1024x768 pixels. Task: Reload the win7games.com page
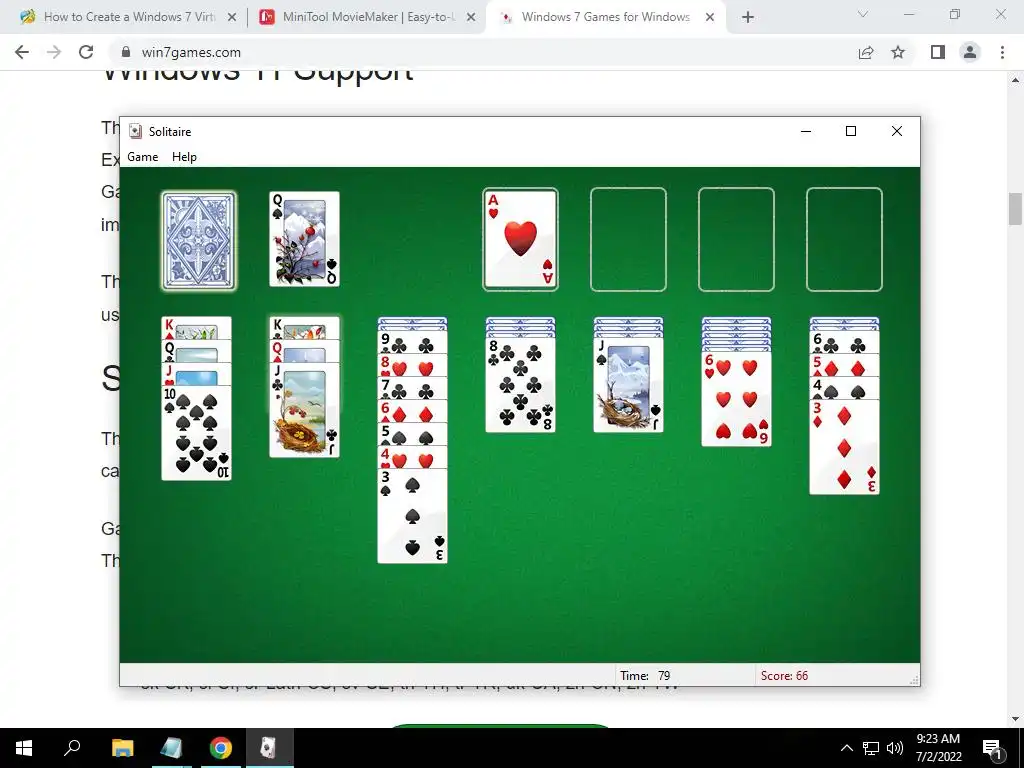point(86,52)
